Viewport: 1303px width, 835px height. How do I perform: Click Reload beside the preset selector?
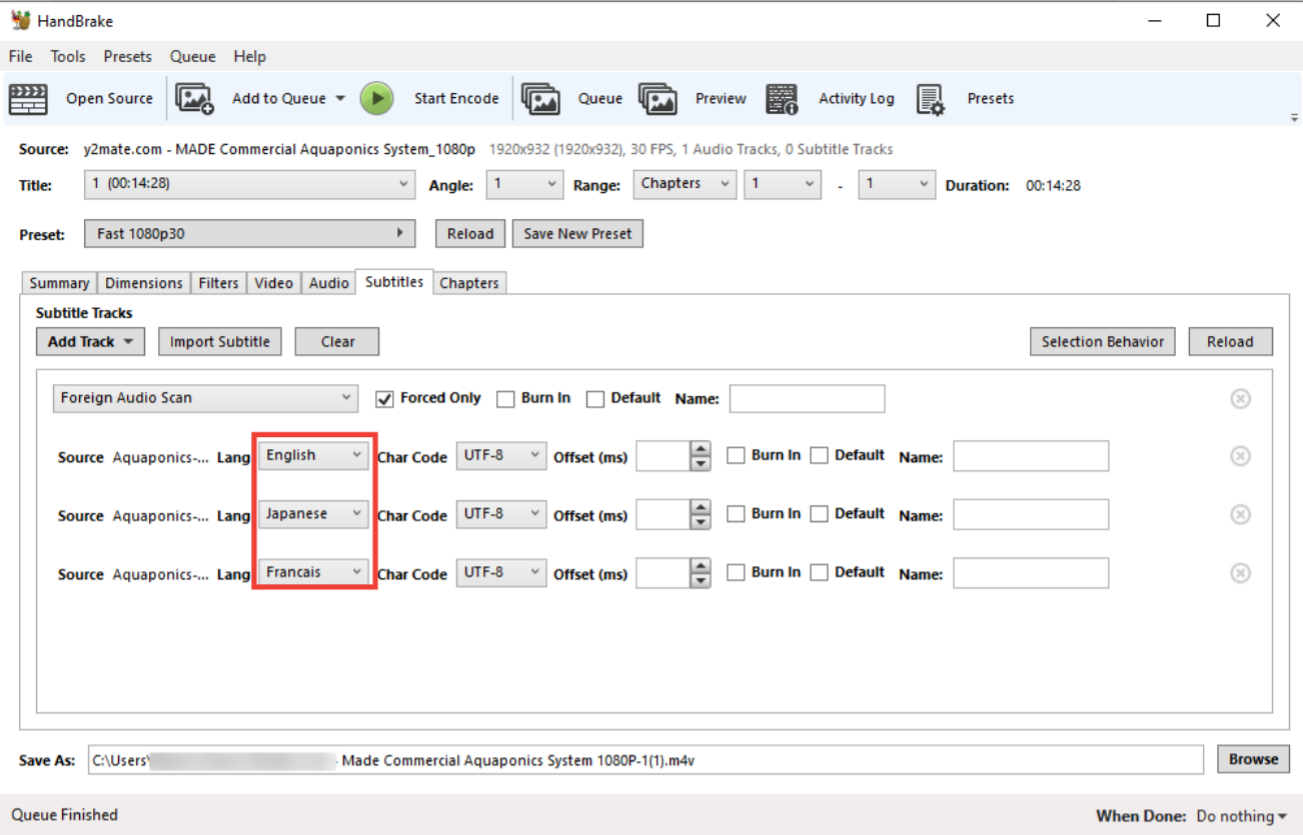pyautogui.click(x=470, y=234)
